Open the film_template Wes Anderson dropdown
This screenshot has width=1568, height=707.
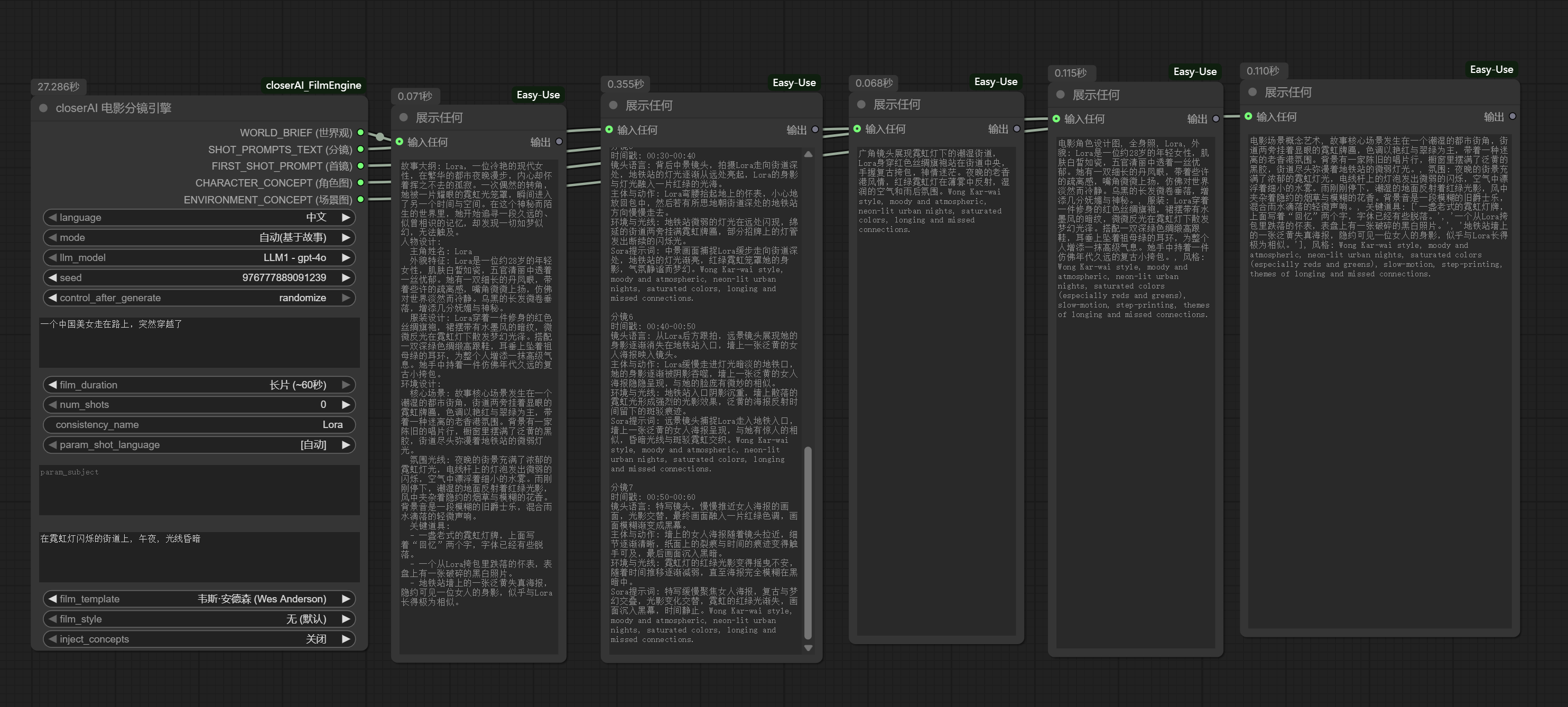point(262,599)
